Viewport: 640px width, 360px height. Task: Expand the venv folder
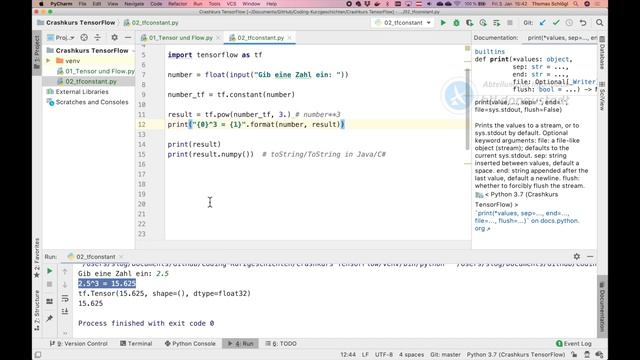pos(49,61)
